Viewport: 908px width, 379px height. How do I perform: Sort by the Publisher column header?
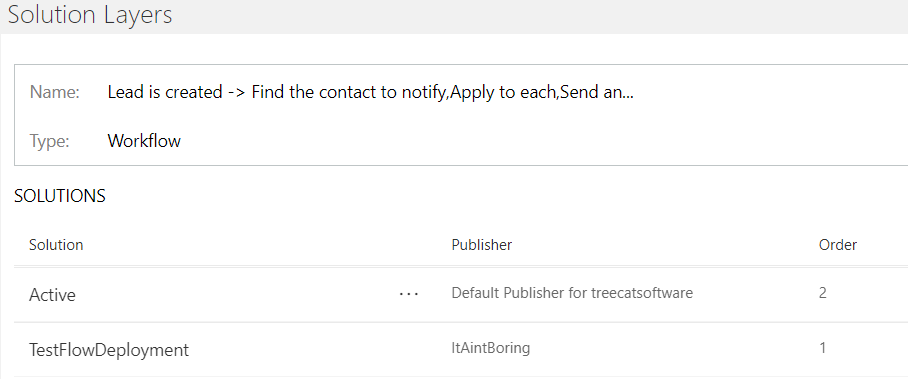point(481,245)
